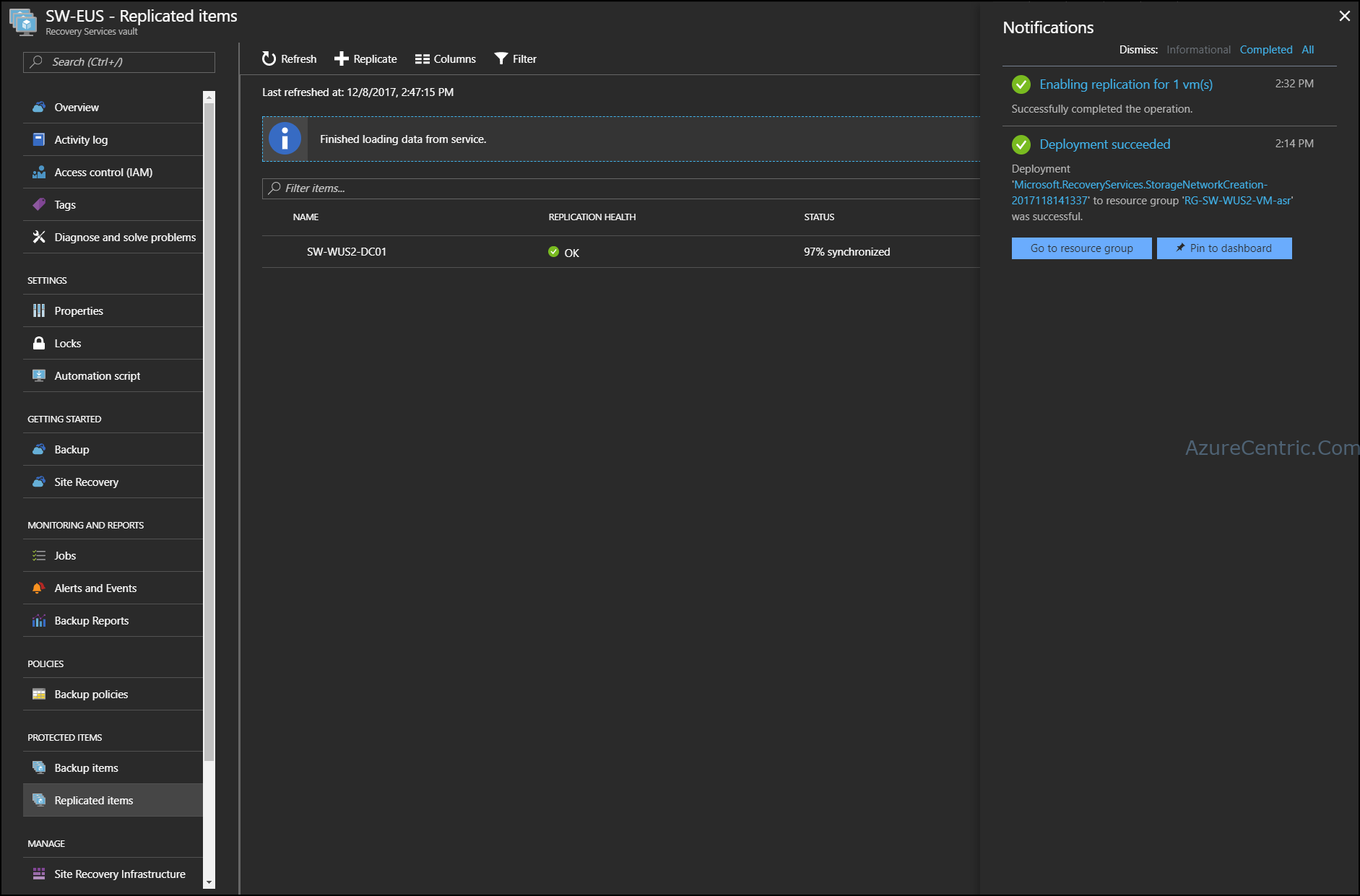Click the Columns grid icon
Image resolution: width=1360 pixels, height=896 pixels.
[x=422, y=59]
